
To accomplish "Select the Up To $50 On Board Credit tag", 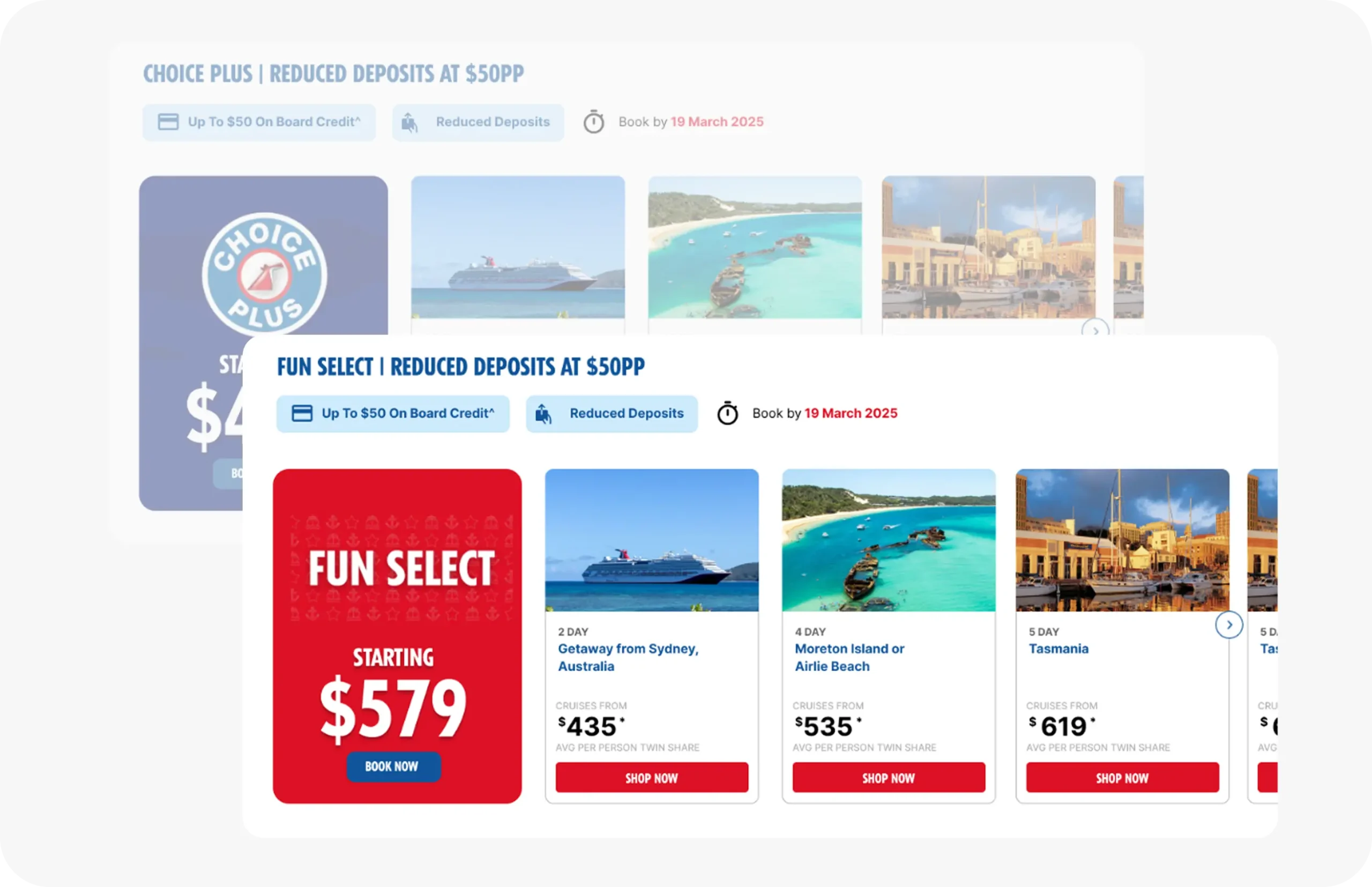I will click(x=393, y=414).
